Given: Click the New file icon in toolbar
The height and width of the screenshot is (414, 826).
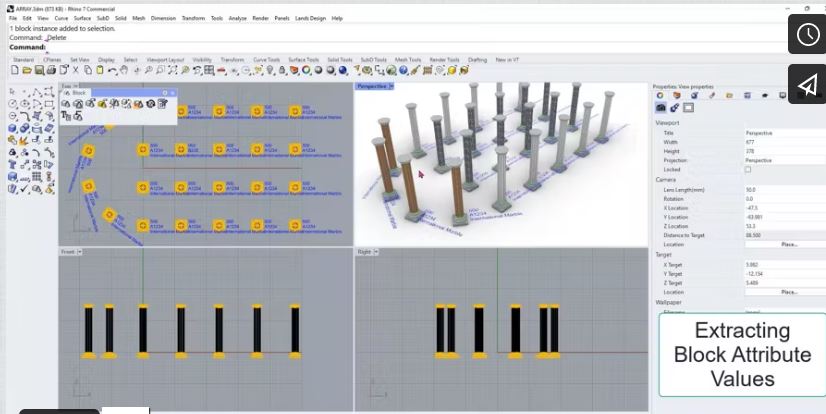Looking at the screenshot, I should click(14, 70).
